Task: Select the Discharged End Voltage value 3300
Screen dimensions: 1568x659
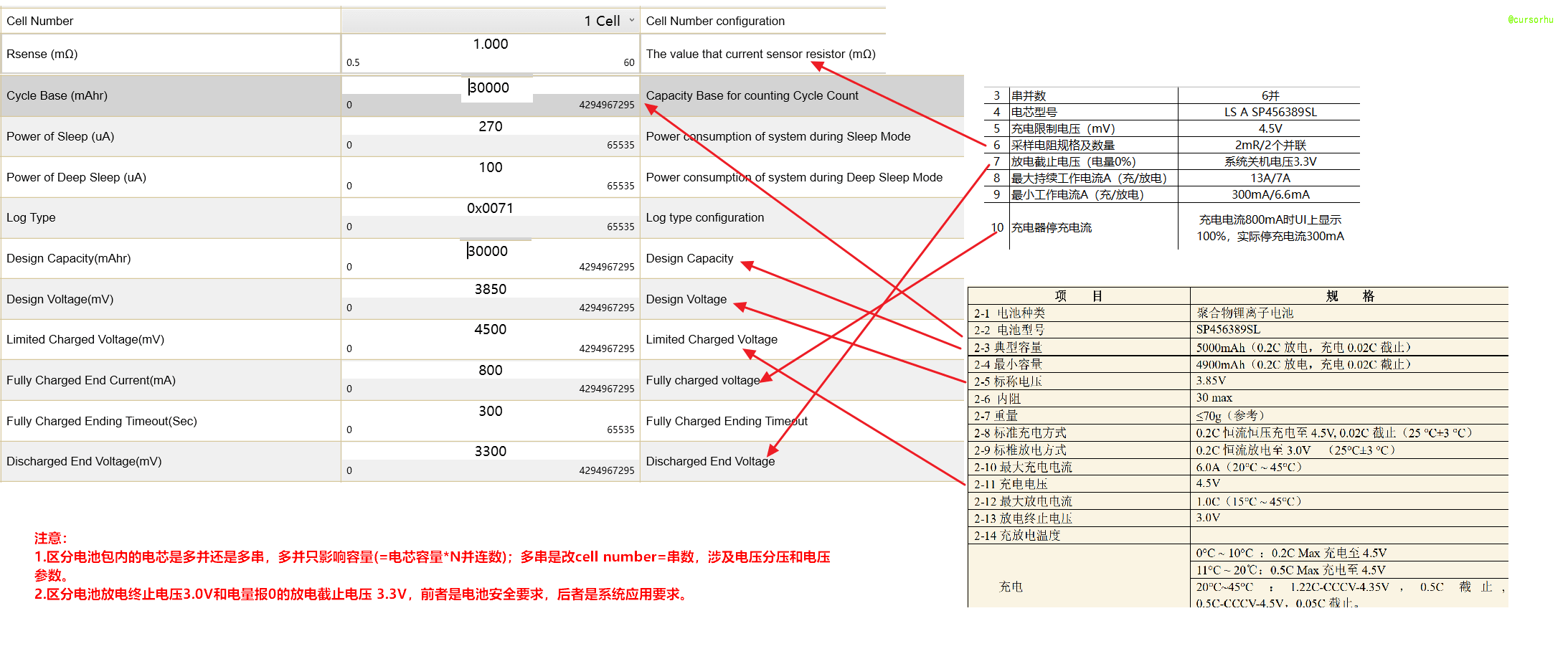Action: (491, 452)
